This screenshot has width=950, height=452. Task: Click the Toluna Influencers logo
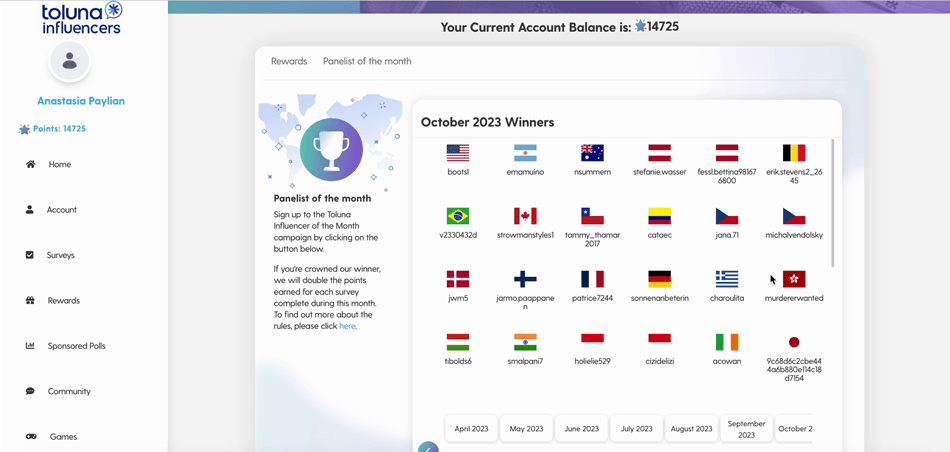click(82, 18)
